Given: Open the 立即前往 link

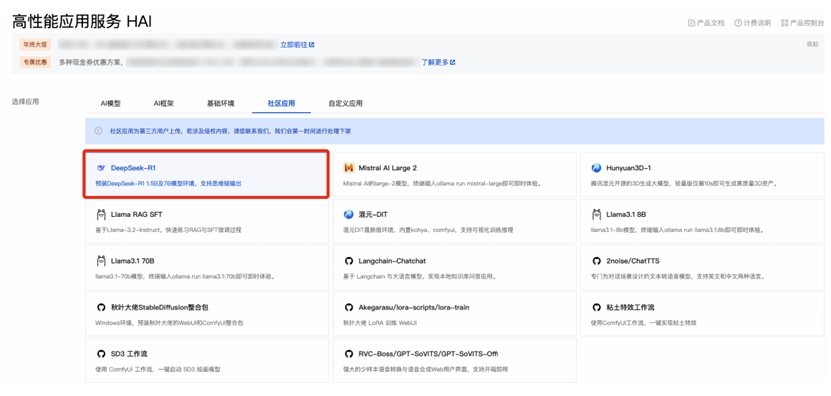Looking at the screenshot, I should click(294, 45).
